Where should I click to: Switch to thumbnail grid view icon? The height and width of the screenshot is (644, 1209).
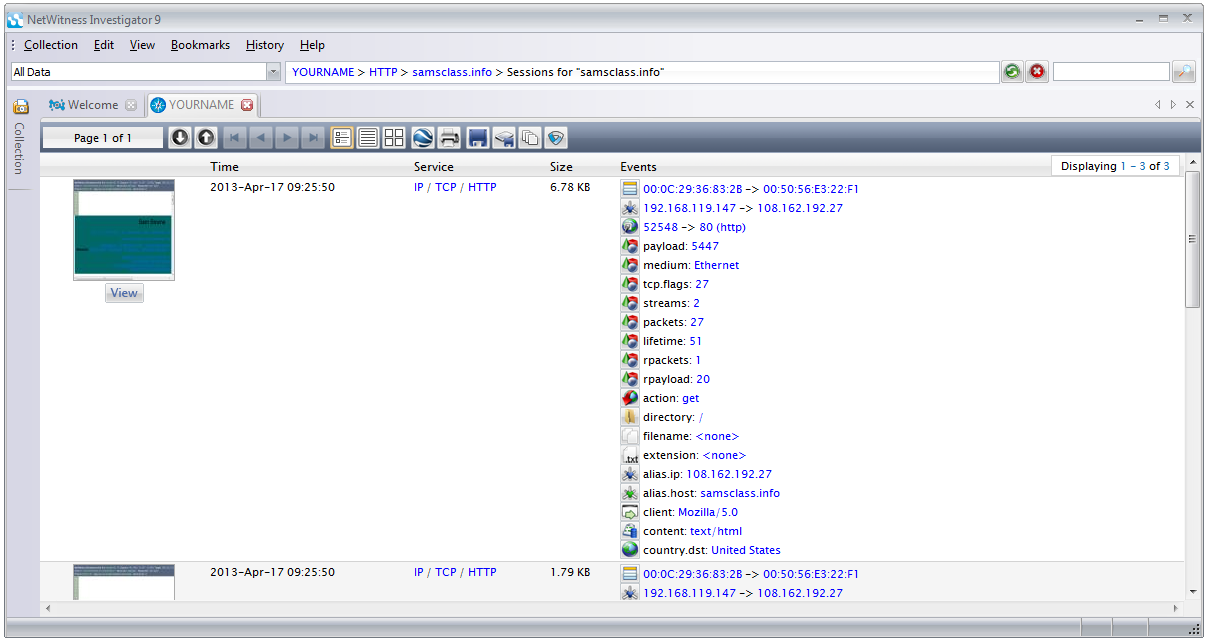tap(394, 138)
